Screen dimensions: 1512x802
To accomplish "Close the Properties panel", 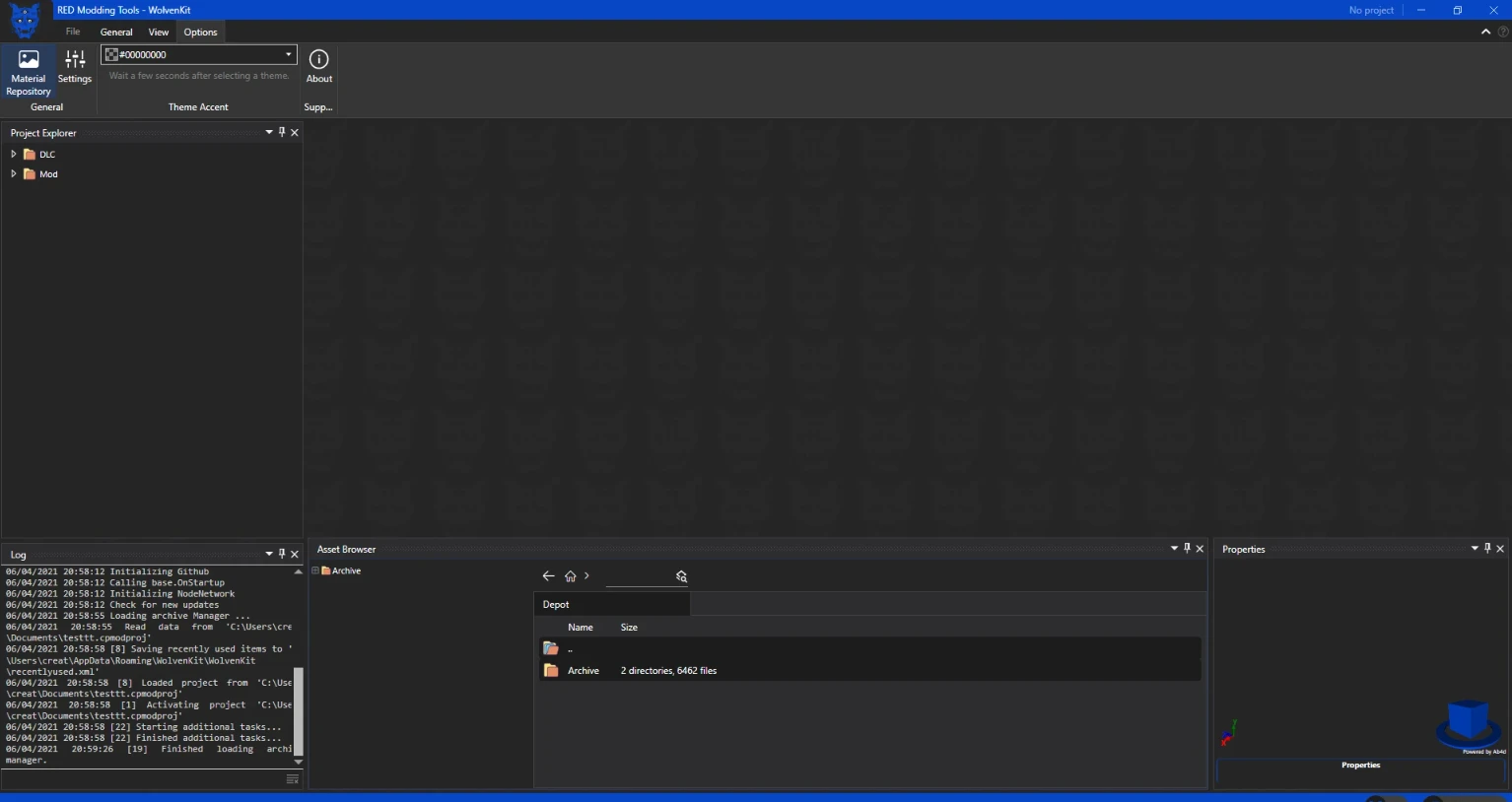I will tap(1500, 549).
